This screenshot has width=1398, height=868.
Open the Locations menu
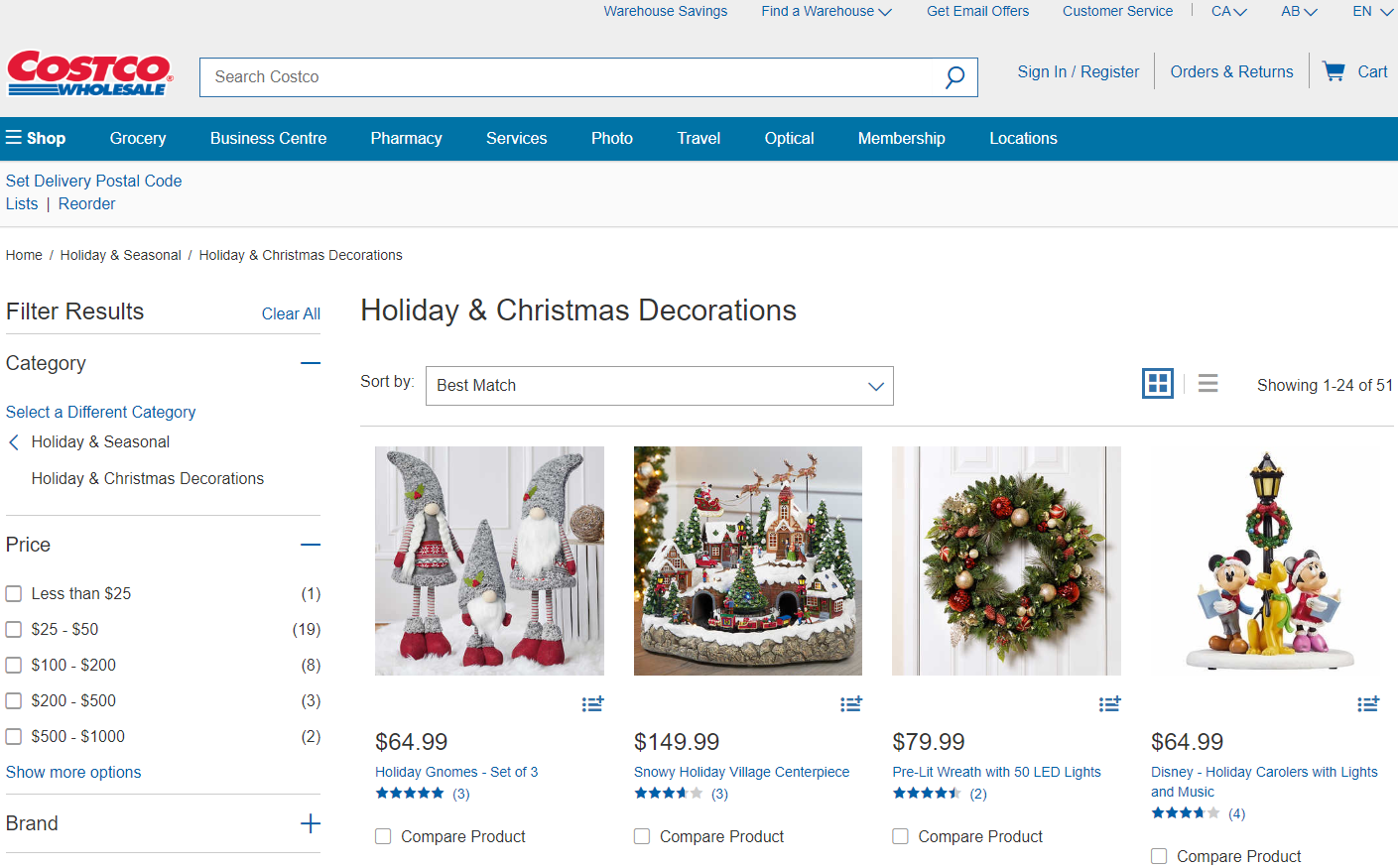pyautogui.click(x=1023, y=139)
